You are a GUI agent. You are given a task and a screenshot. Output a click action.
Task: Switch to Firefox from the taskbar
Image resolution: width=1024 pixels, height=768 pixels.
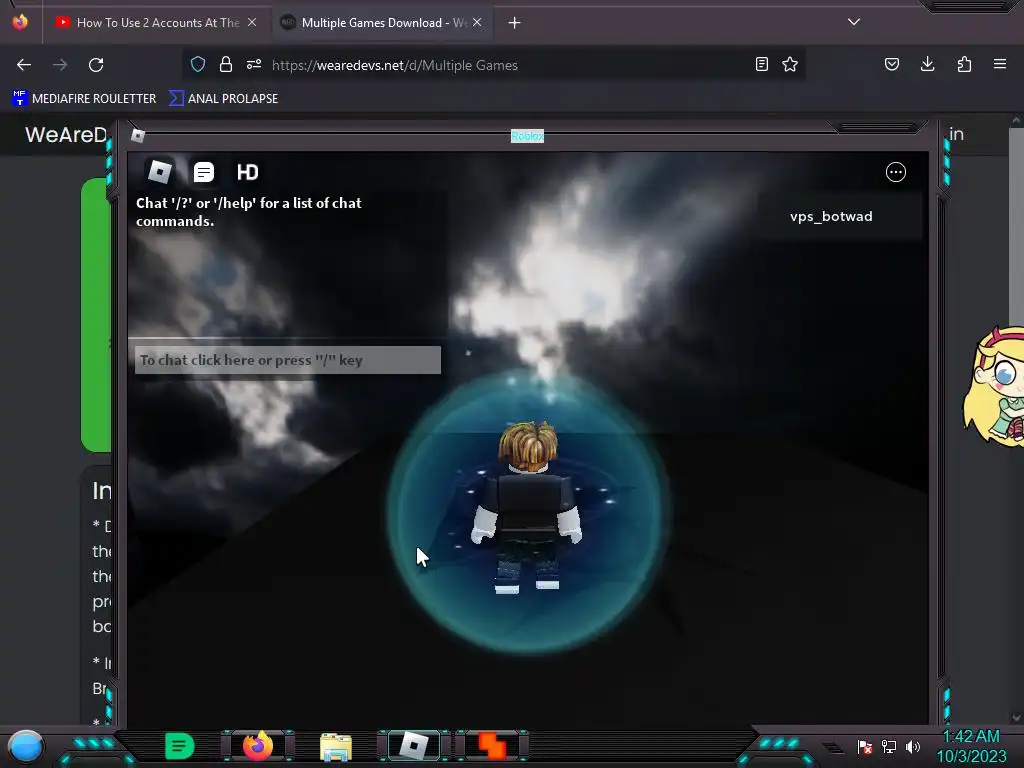(258, 746)
